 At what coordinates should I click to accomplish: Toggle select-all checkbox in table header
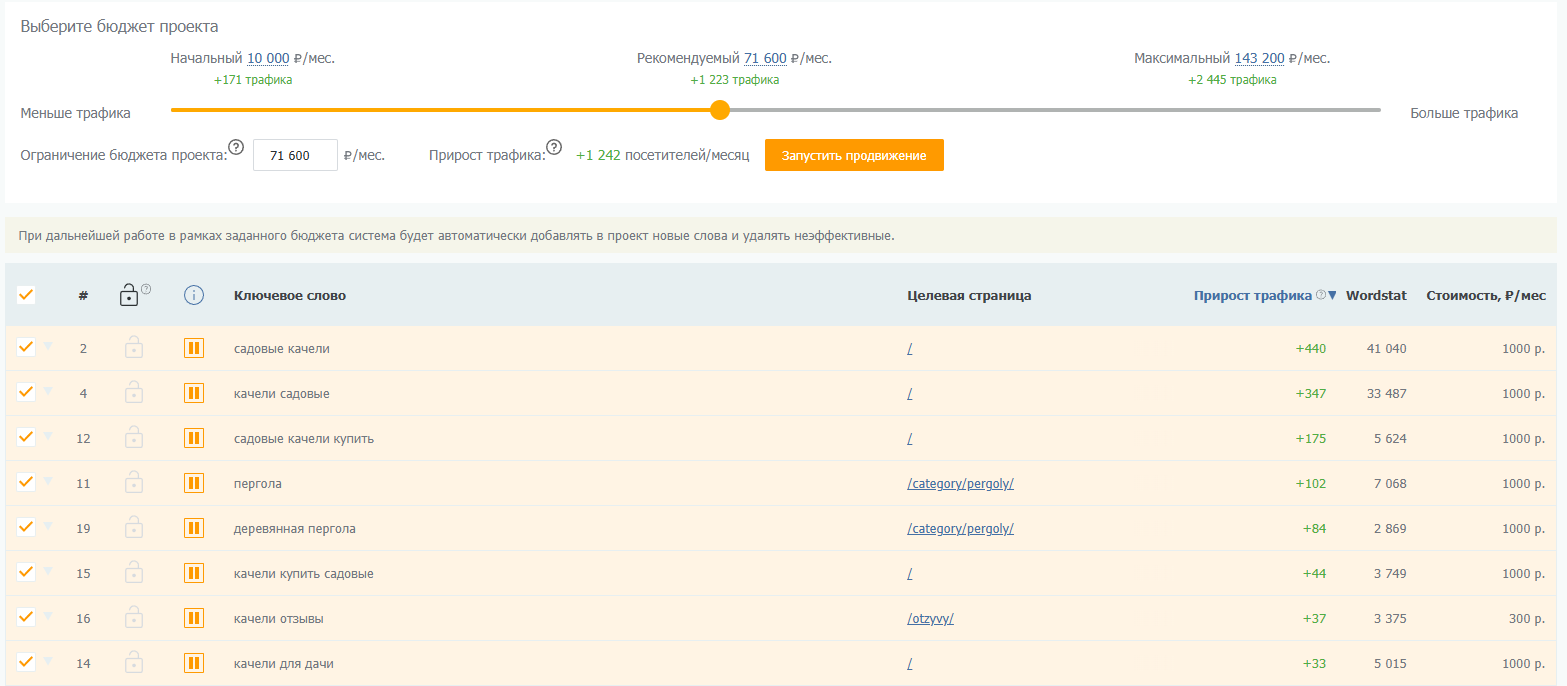(x=26, y=295)
